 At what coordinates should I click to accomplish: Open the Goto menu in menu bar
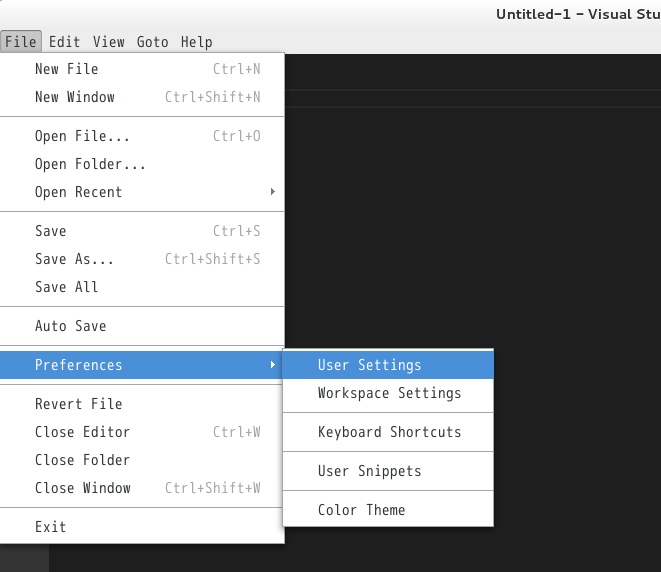tap(152, 42)
